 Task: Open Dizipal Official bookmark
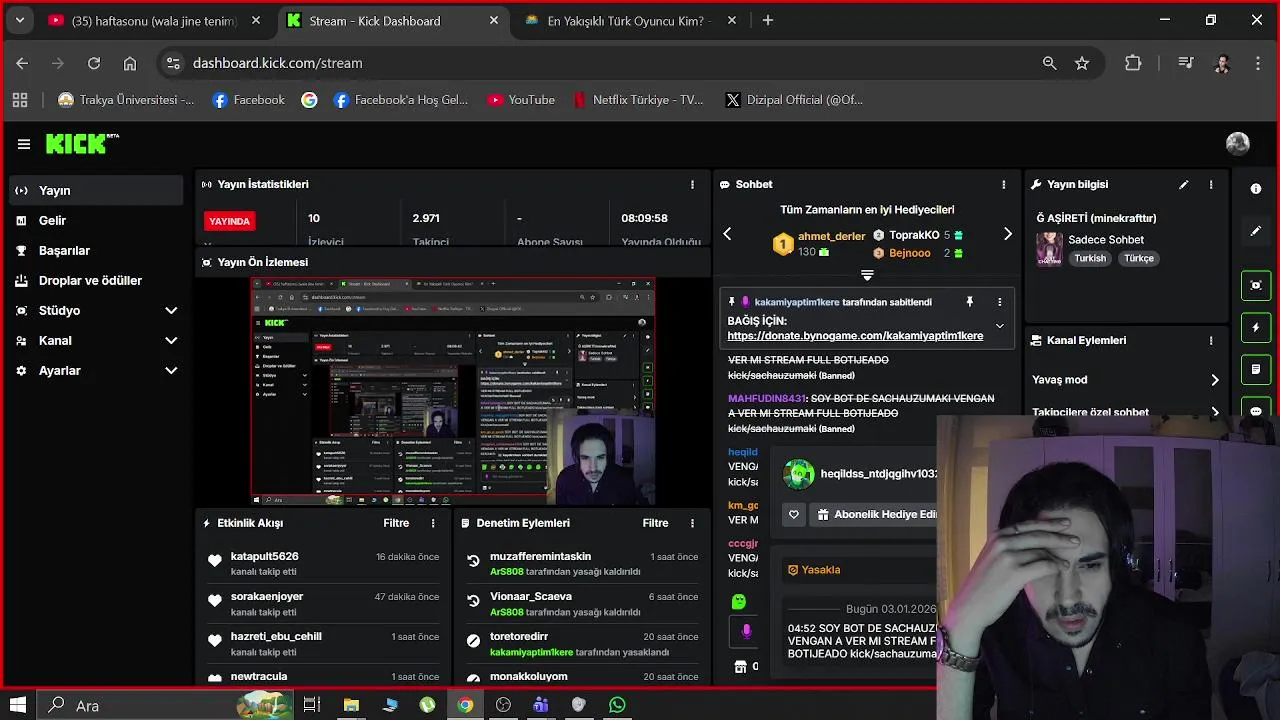point(794,100)
